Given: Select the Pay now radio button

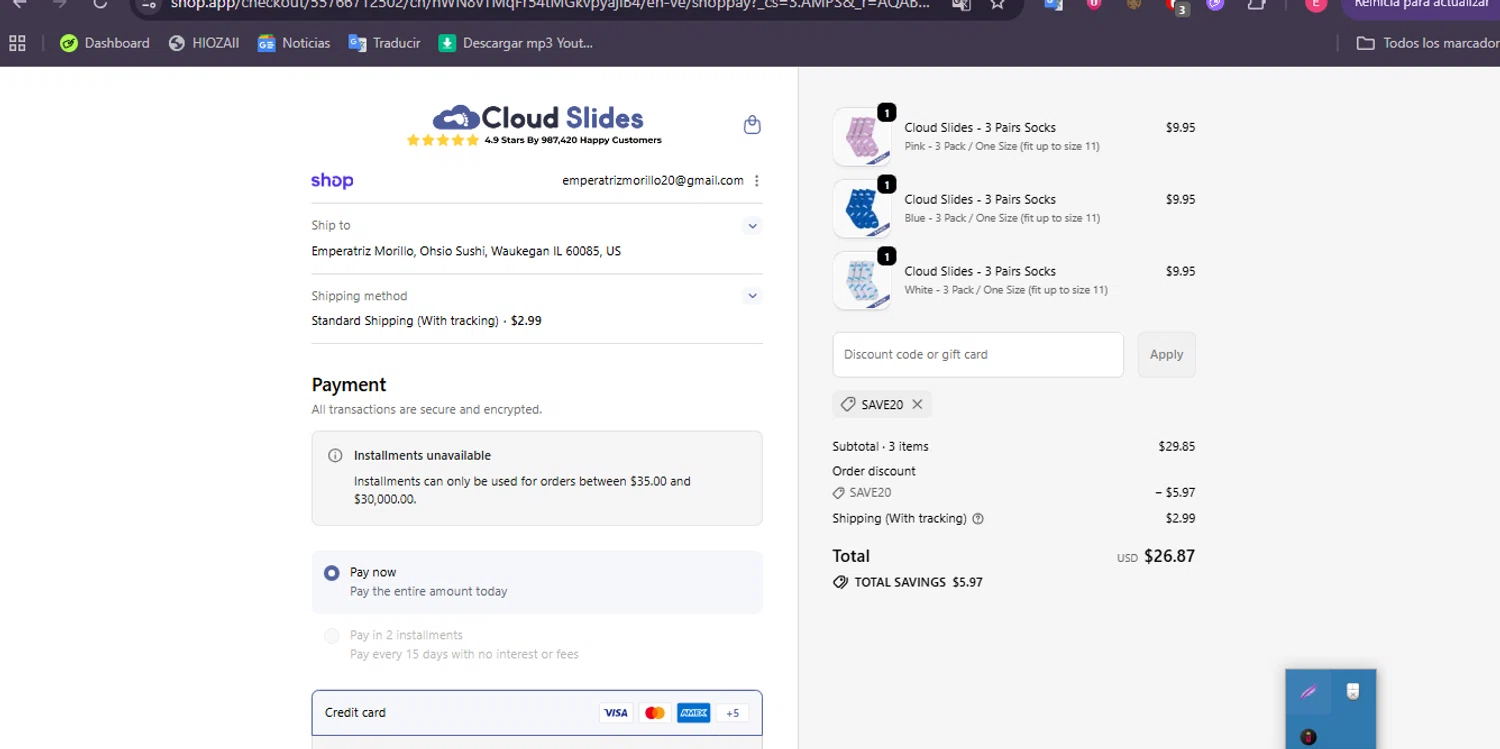Looking at the screenshot, I should click(x=331, y=573).
